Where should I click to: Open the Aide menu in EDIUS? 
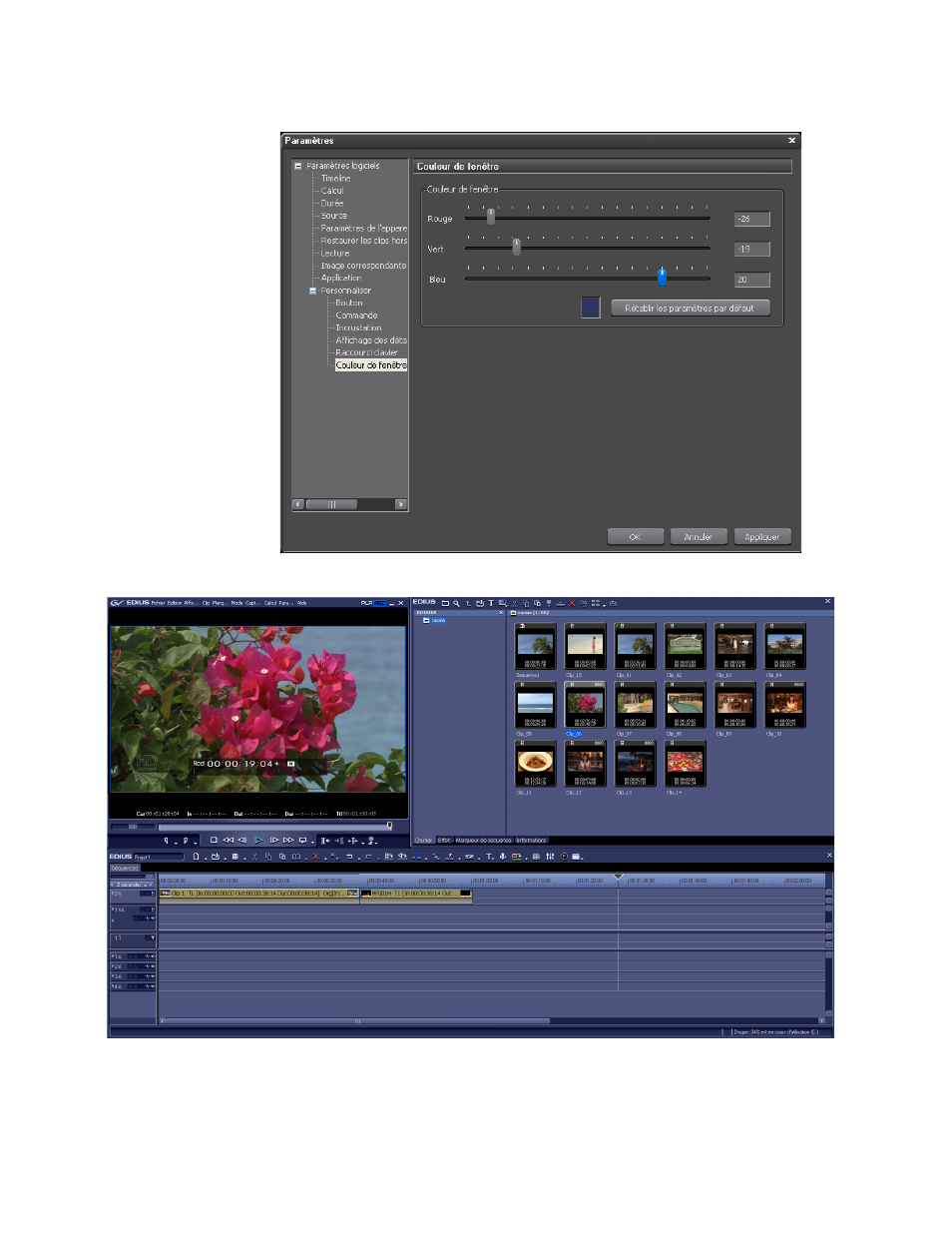click(x=301, y=602)
